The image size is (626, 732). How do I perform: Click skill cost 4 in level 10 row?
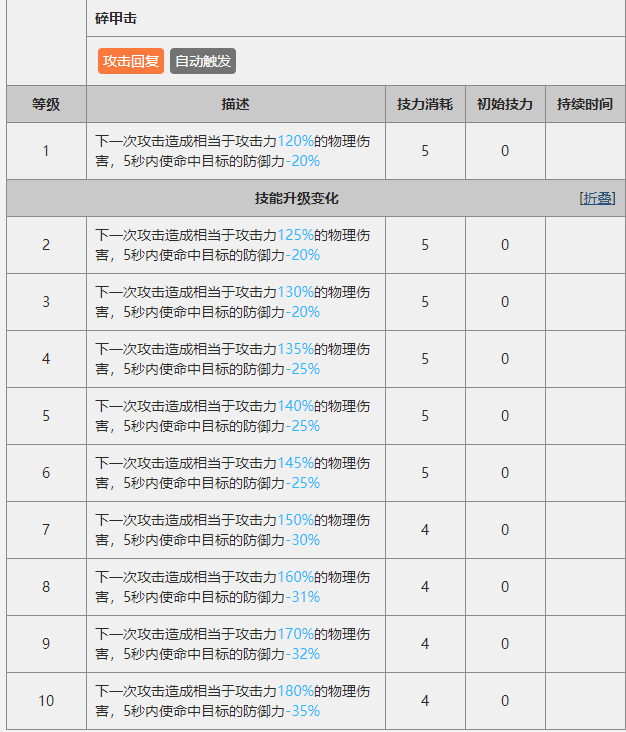click(425, 701)
